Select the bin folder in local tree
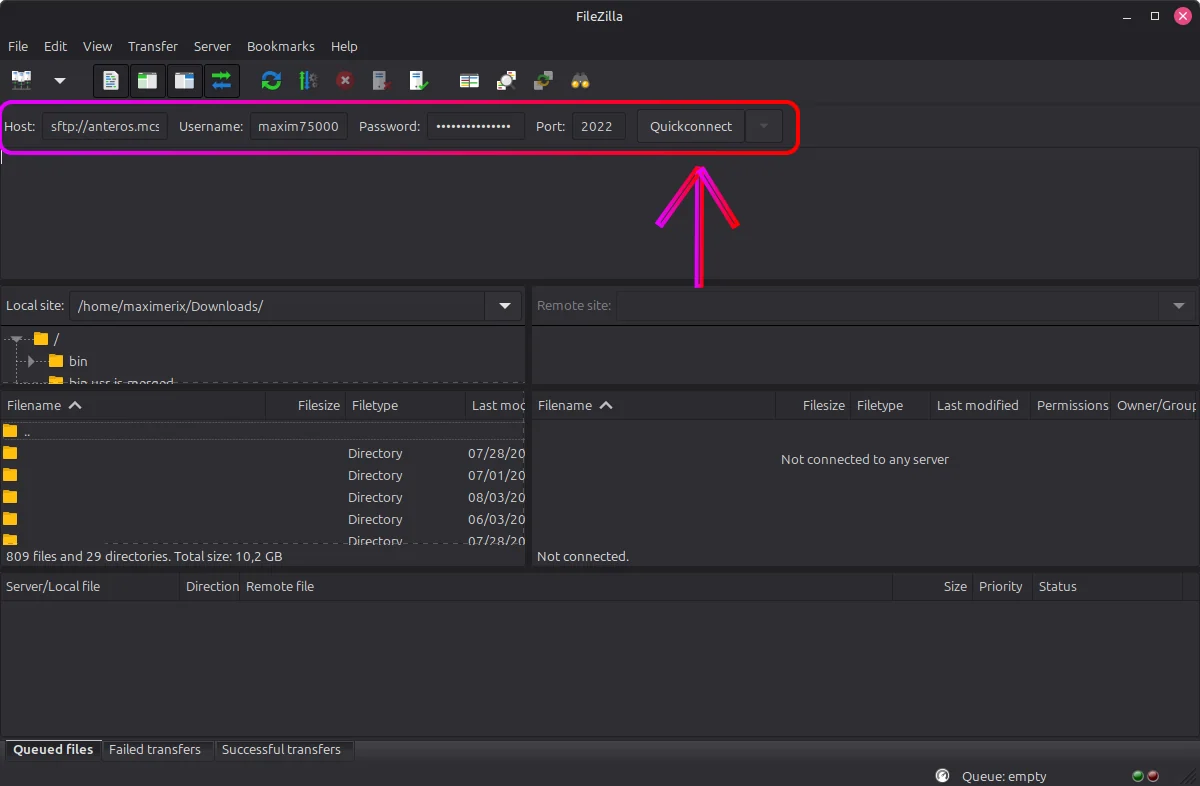Viewport: 1200px width, 786px height. coord(78,361)
